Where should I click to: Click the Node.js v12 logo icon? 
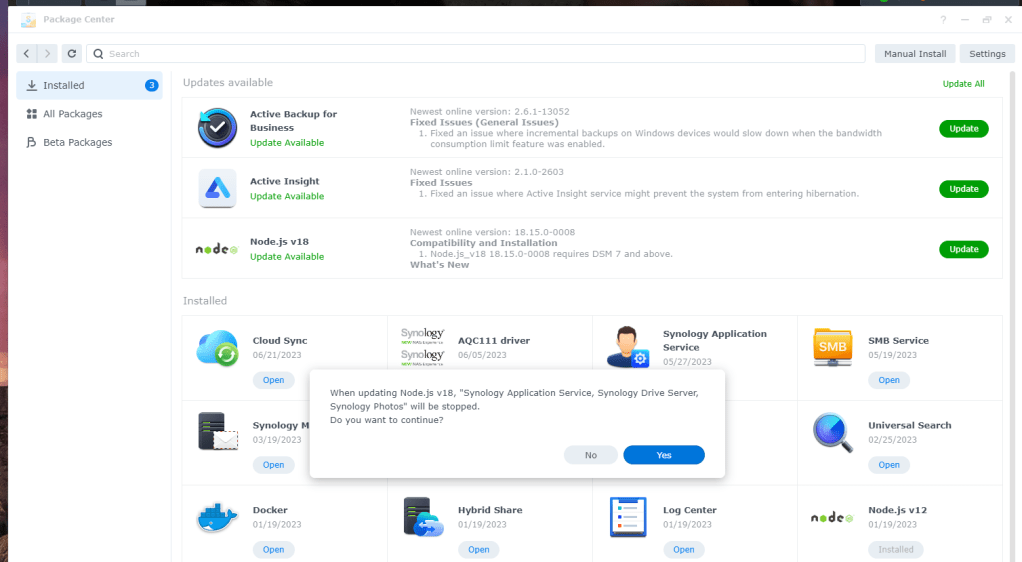click(832, 518)
